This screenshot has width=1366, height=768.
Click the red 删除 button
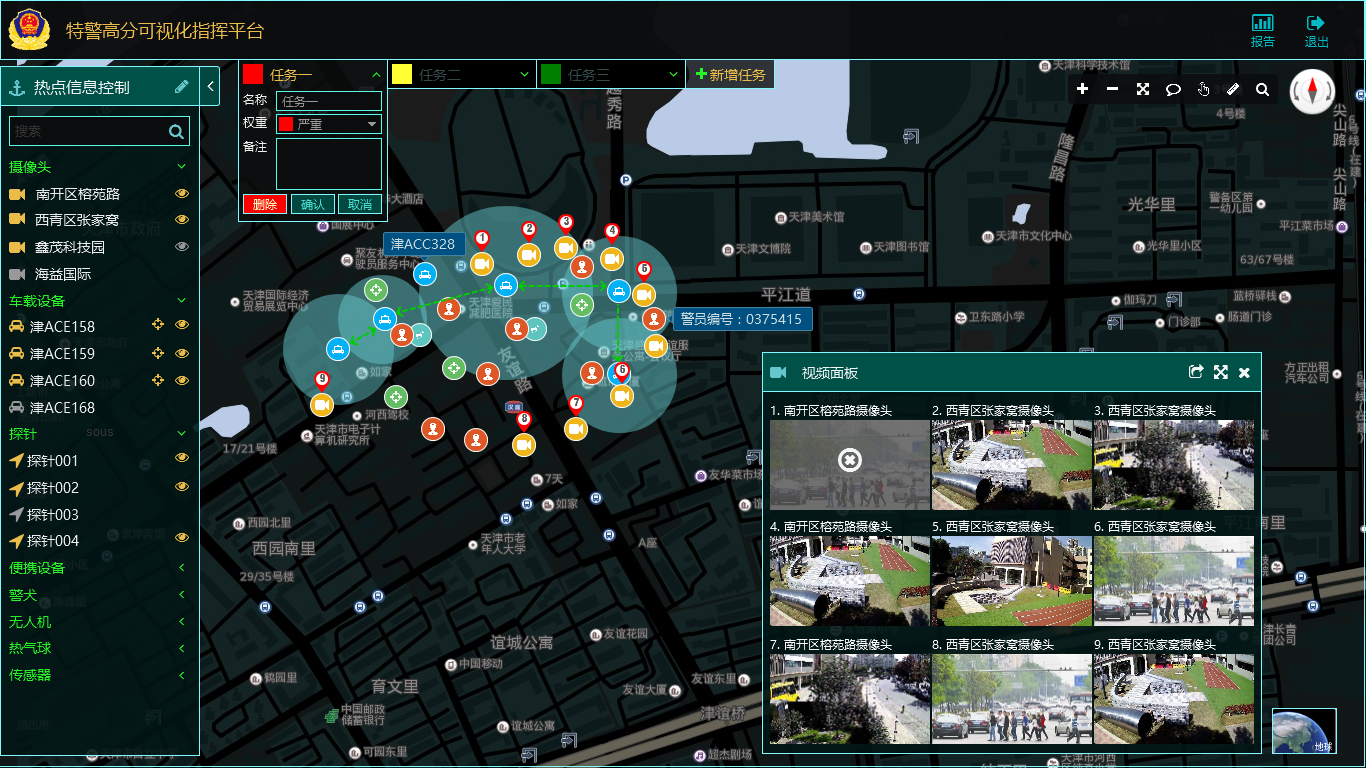pyautogui.click(x=264, y=204)
